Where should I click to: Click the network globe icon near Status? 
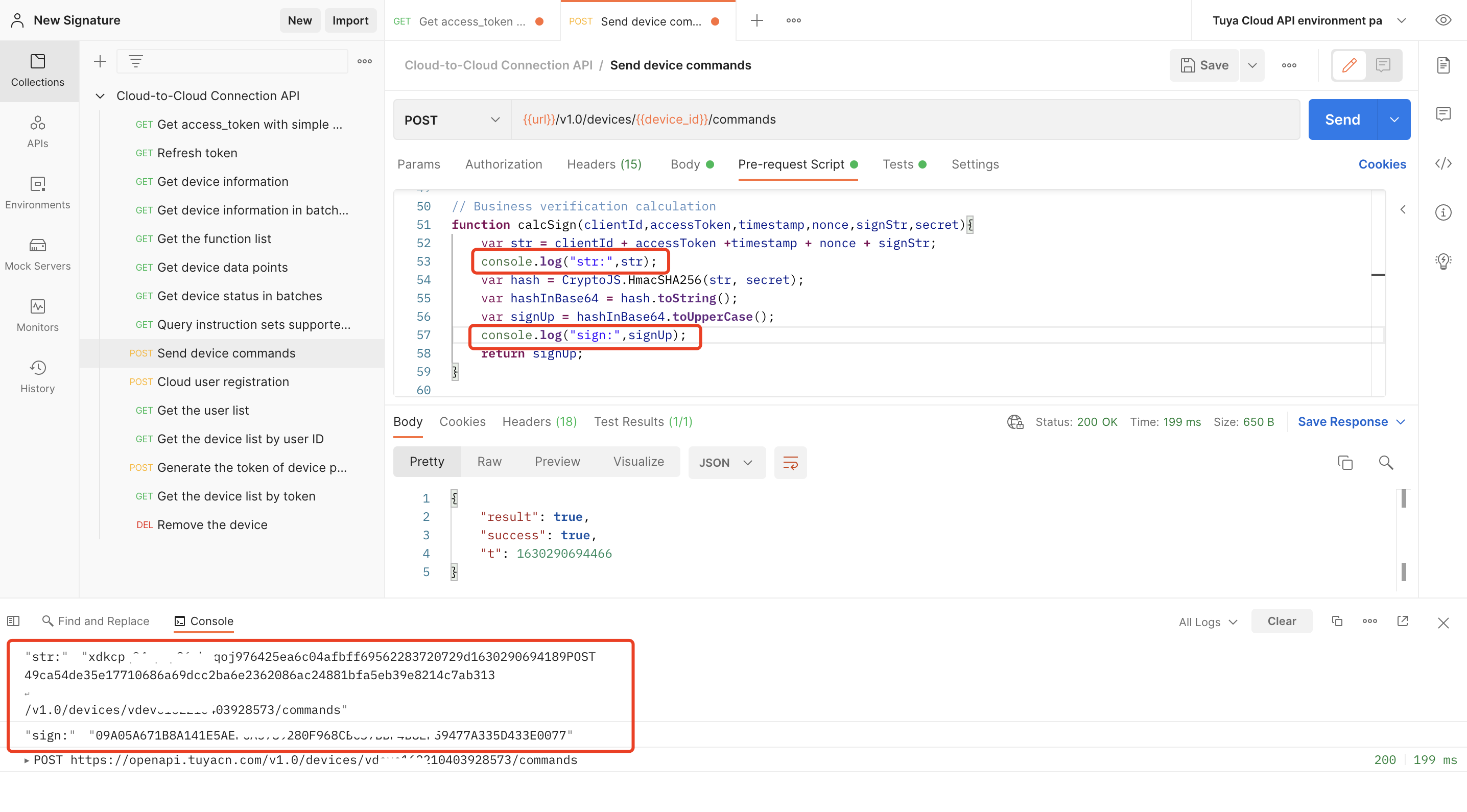point(1015,422)
